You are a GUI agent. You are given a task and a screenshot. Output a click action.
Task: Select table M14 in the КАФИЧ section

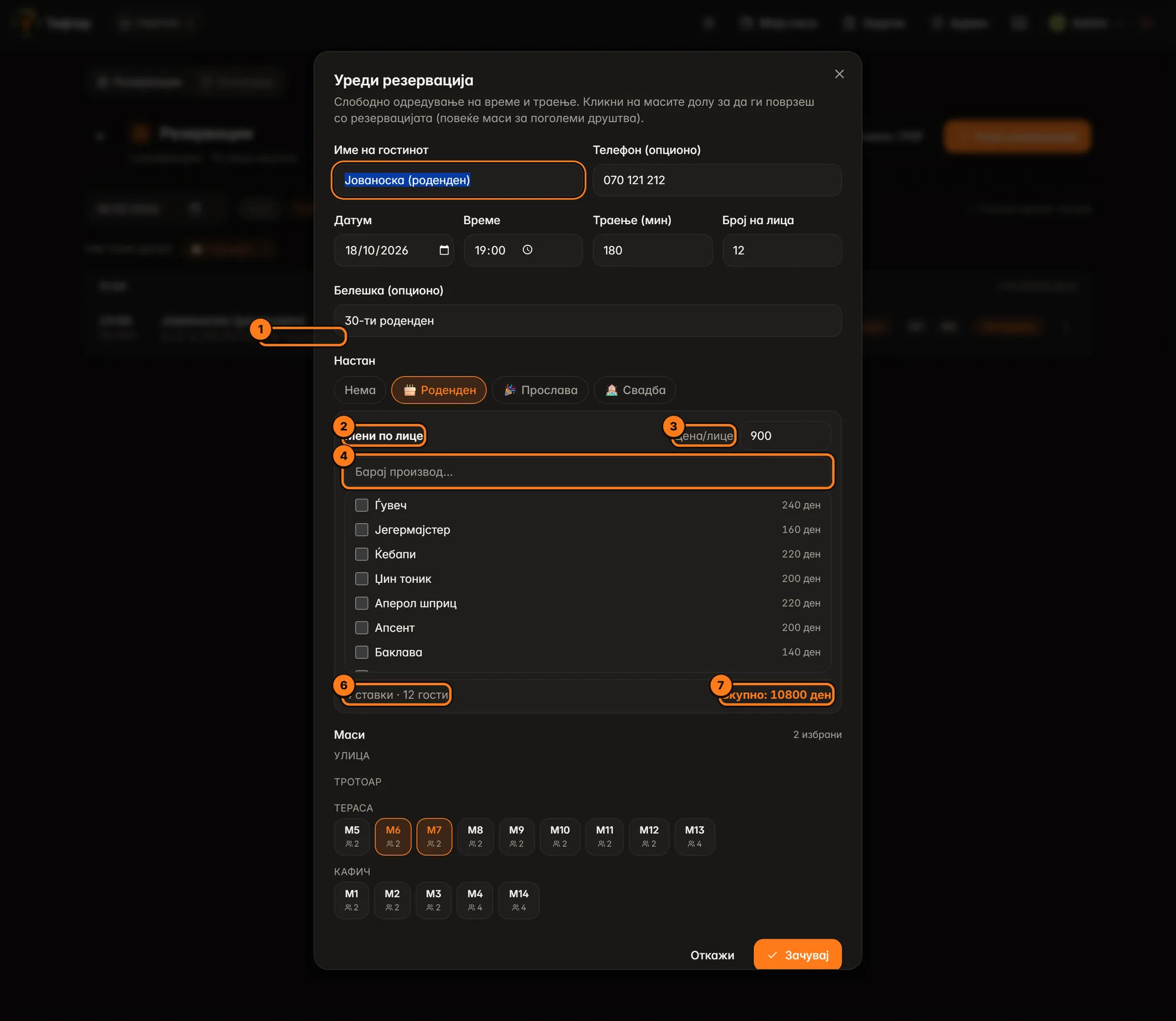click(x=519, y=900)
